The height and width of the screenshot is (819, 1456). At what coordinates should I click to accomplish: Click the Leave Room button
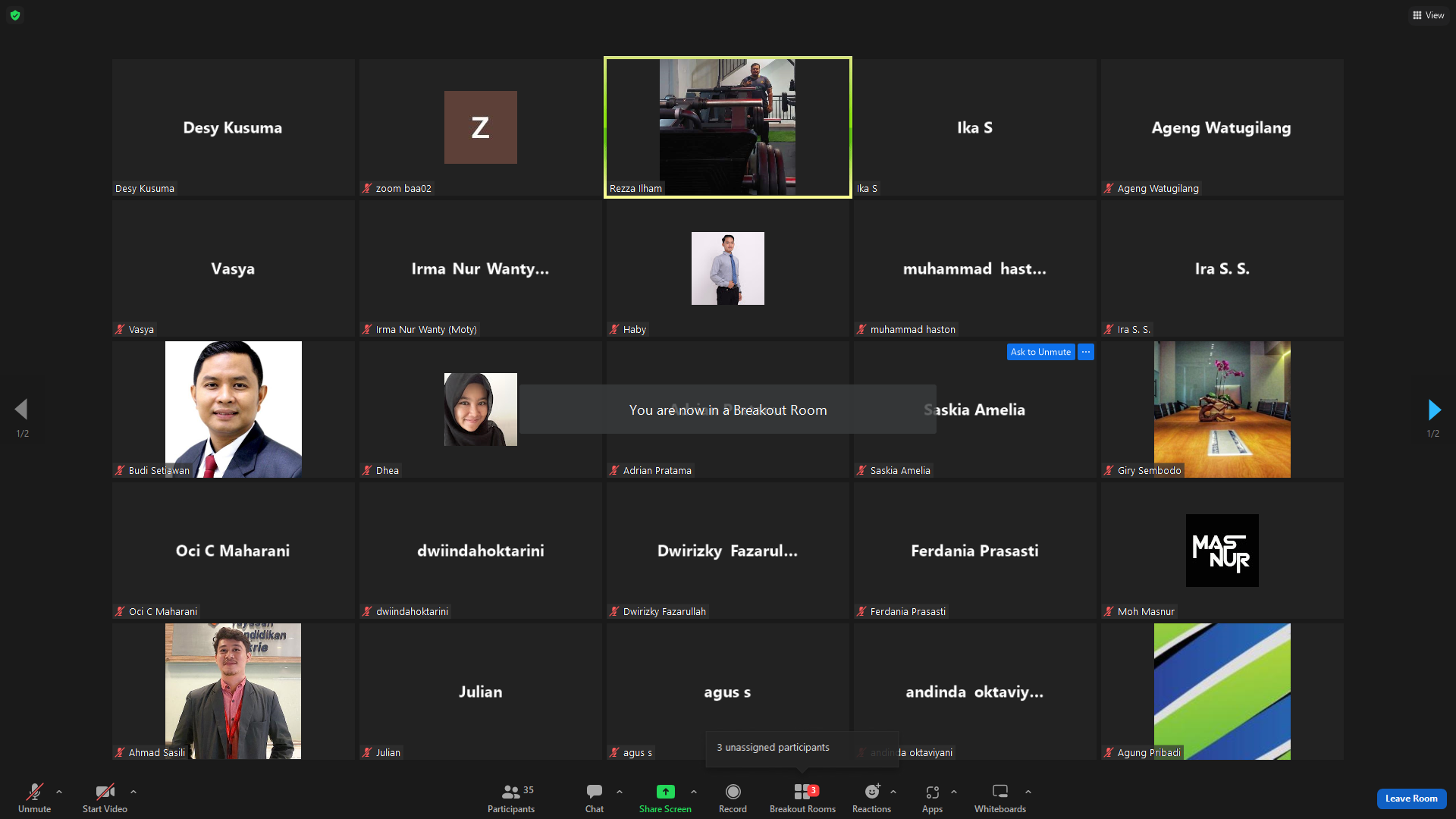point(1411,799)
